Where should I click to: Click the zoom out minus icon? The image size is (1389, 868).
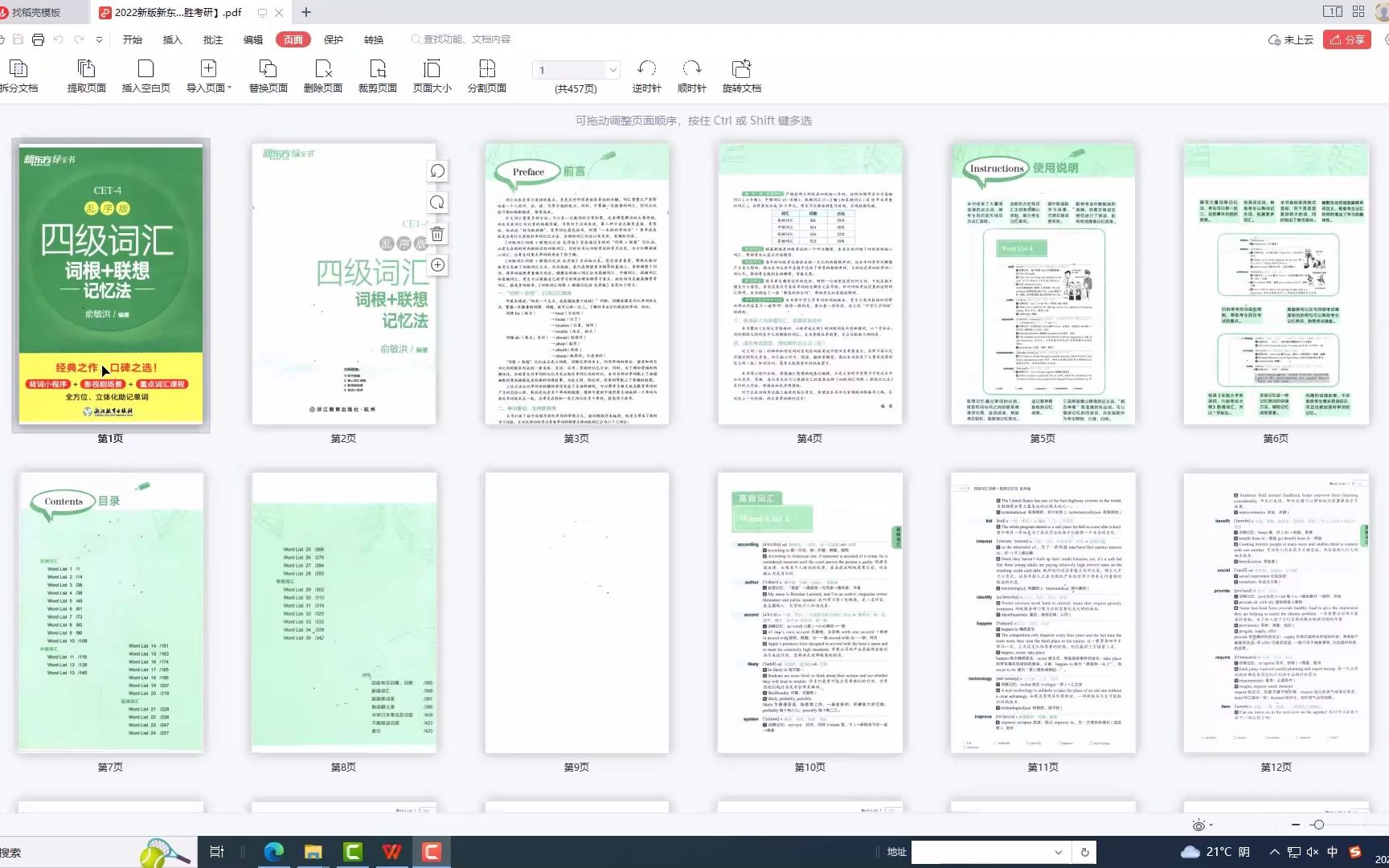point(1295,825)
